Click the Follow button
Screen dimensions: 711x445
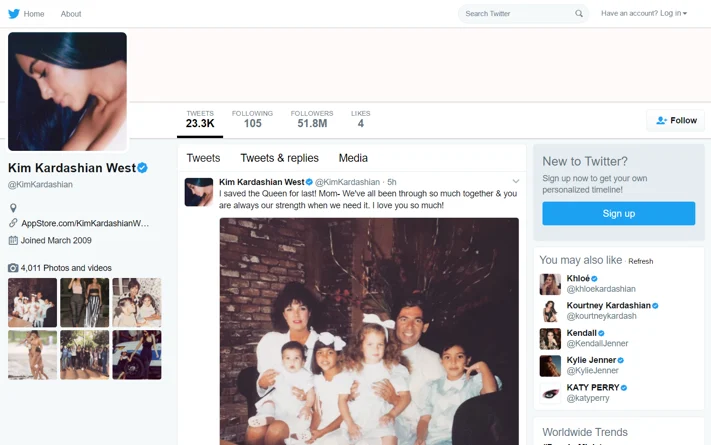[676, 120]
